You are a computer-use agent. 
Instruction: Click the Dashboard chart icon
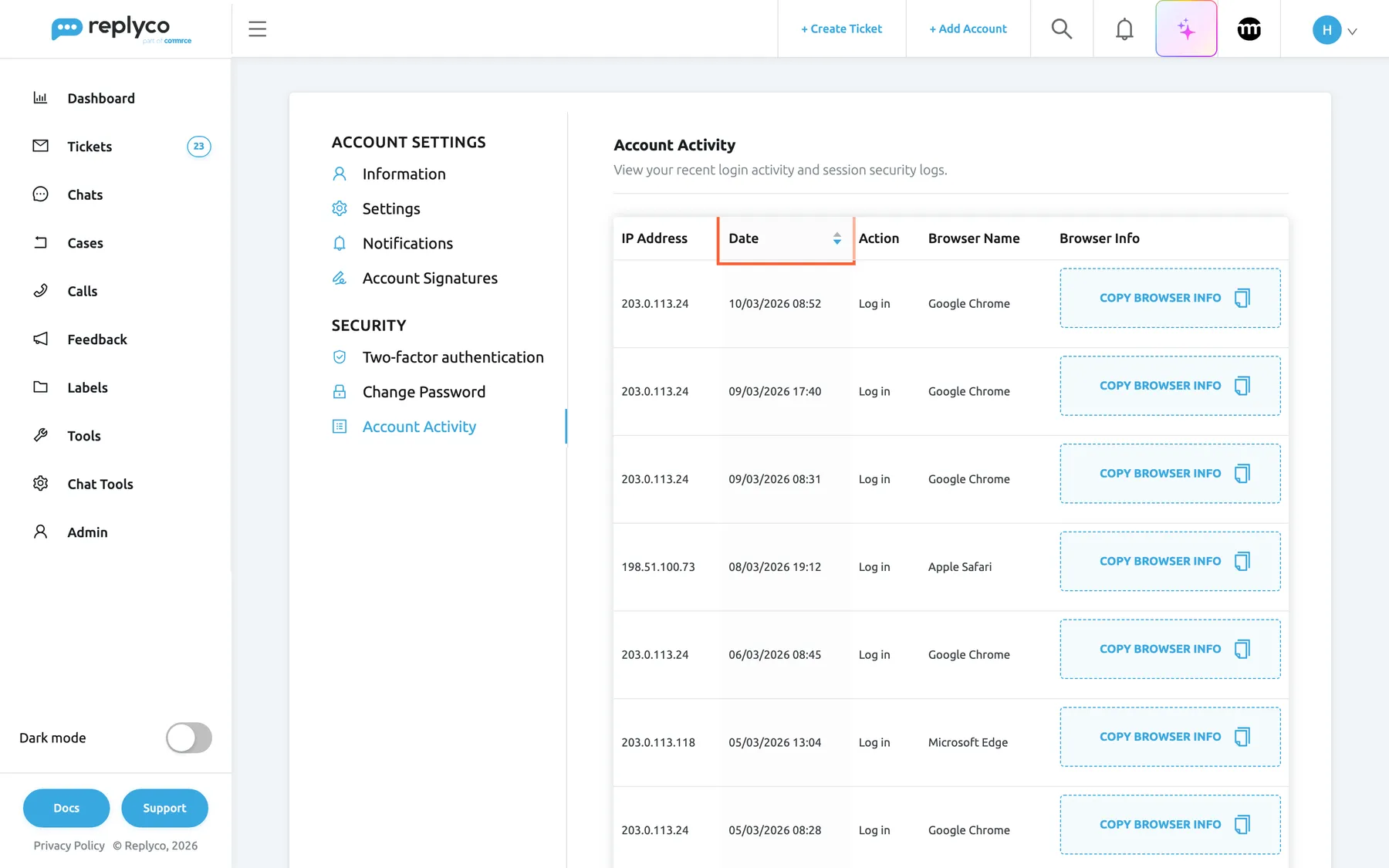[x=40, y=97]
